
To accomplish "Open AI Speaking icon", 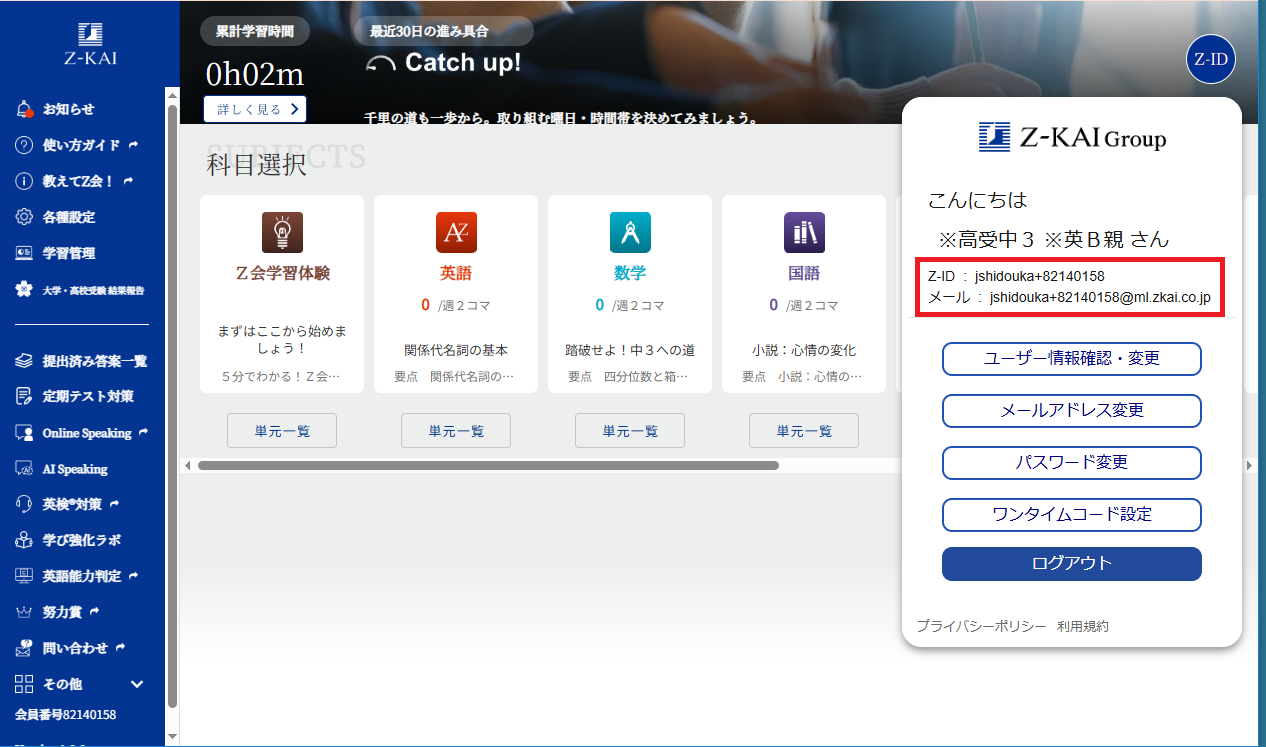I will (25, 469).
